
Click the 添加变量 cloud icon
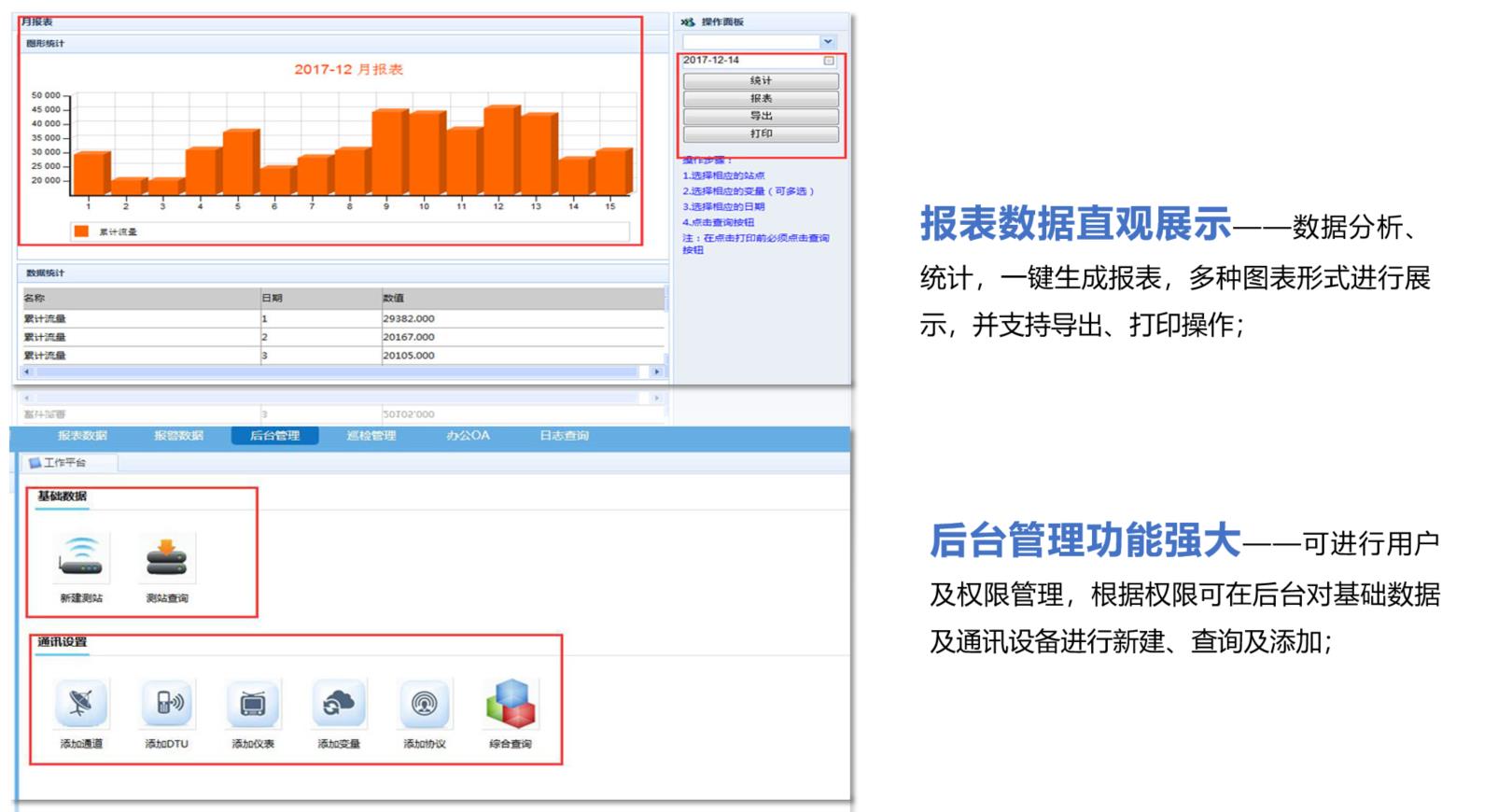tap(339, 703)
